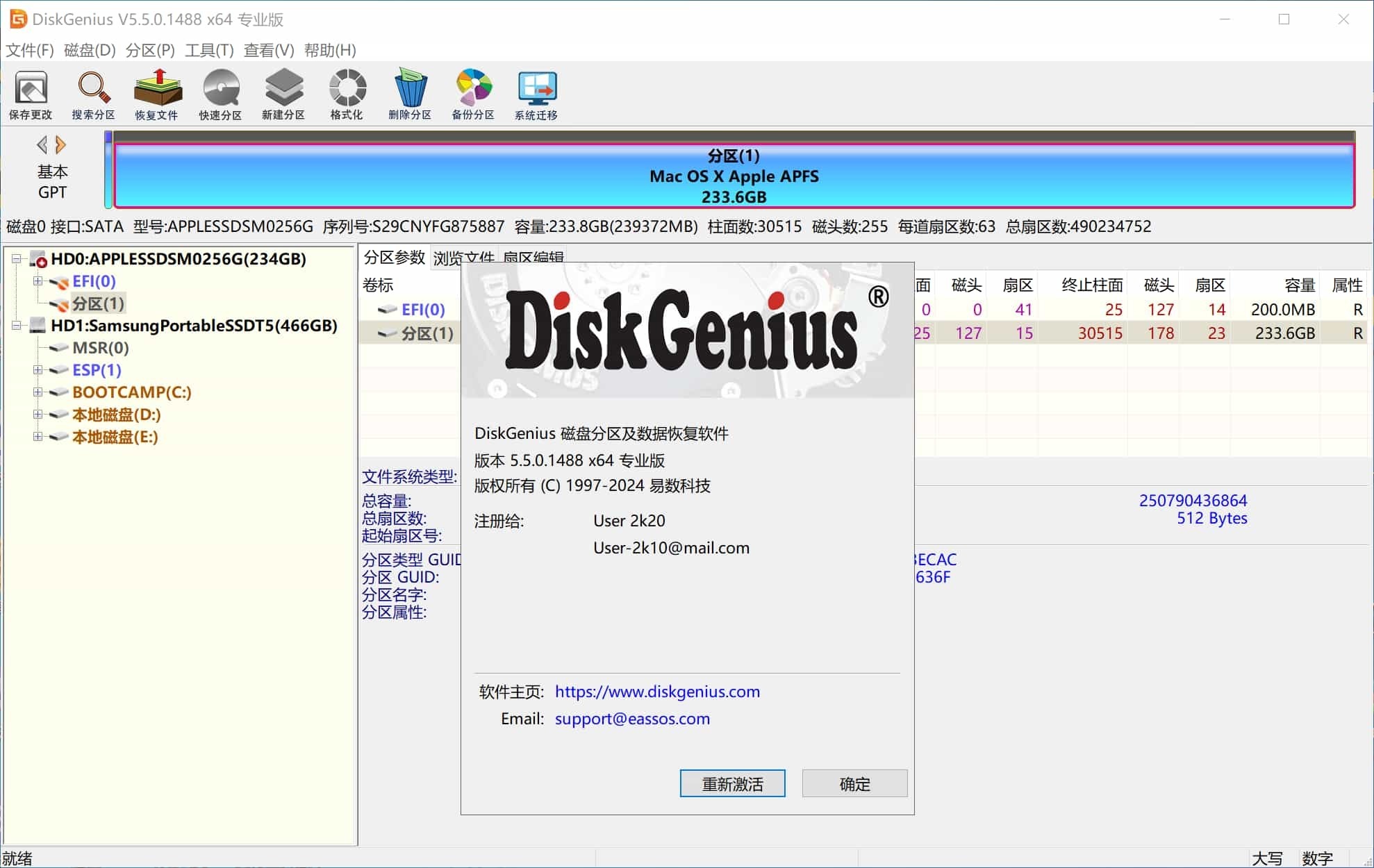The image size is (1374, 868).
Task: Click the 备份分区 backup partition icon
Action: [473, 94]
